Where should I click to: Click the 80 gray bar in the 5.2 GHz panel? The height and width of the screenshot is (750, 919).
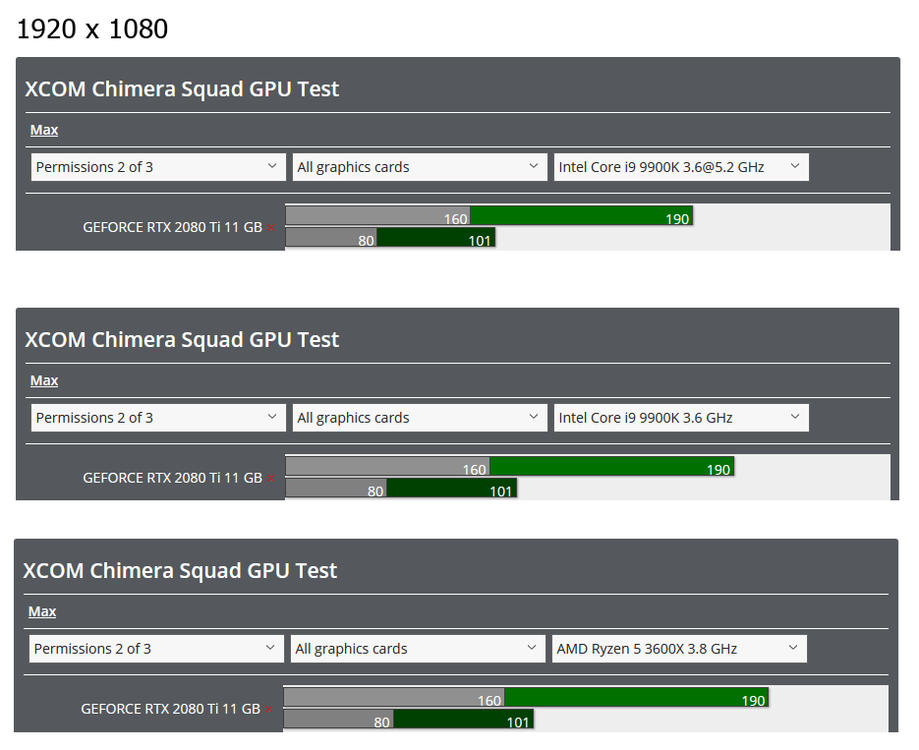coord(331,237)
